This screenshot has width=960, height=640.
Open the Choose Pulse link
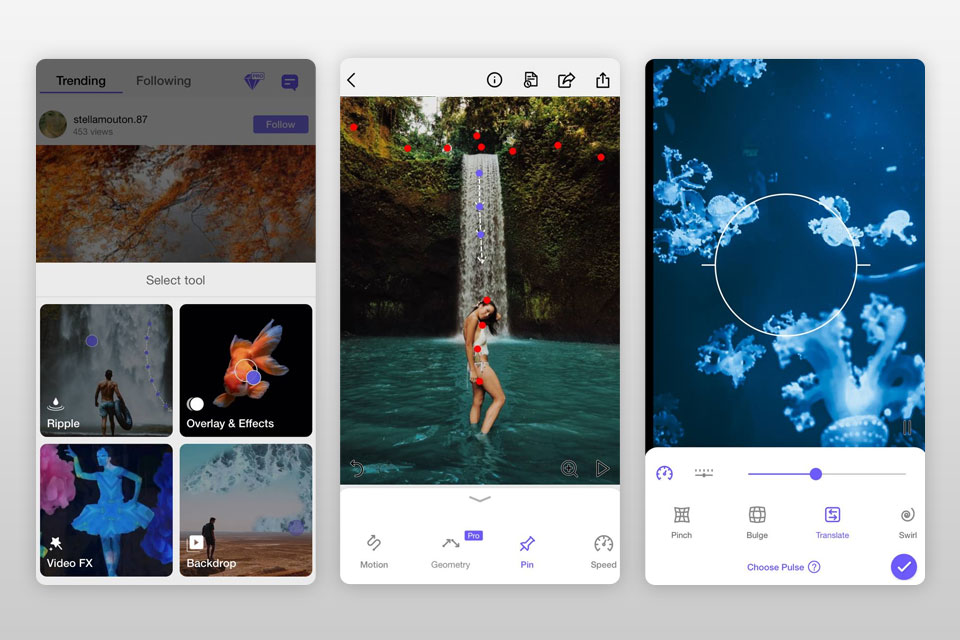click(x=775, y=567)
